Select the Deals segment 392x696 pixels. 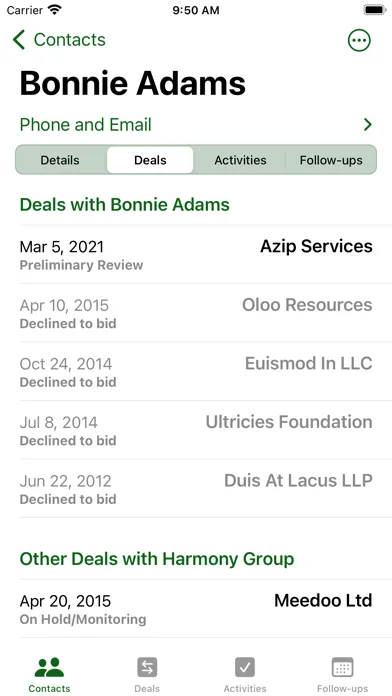click(x=150, y=160)
